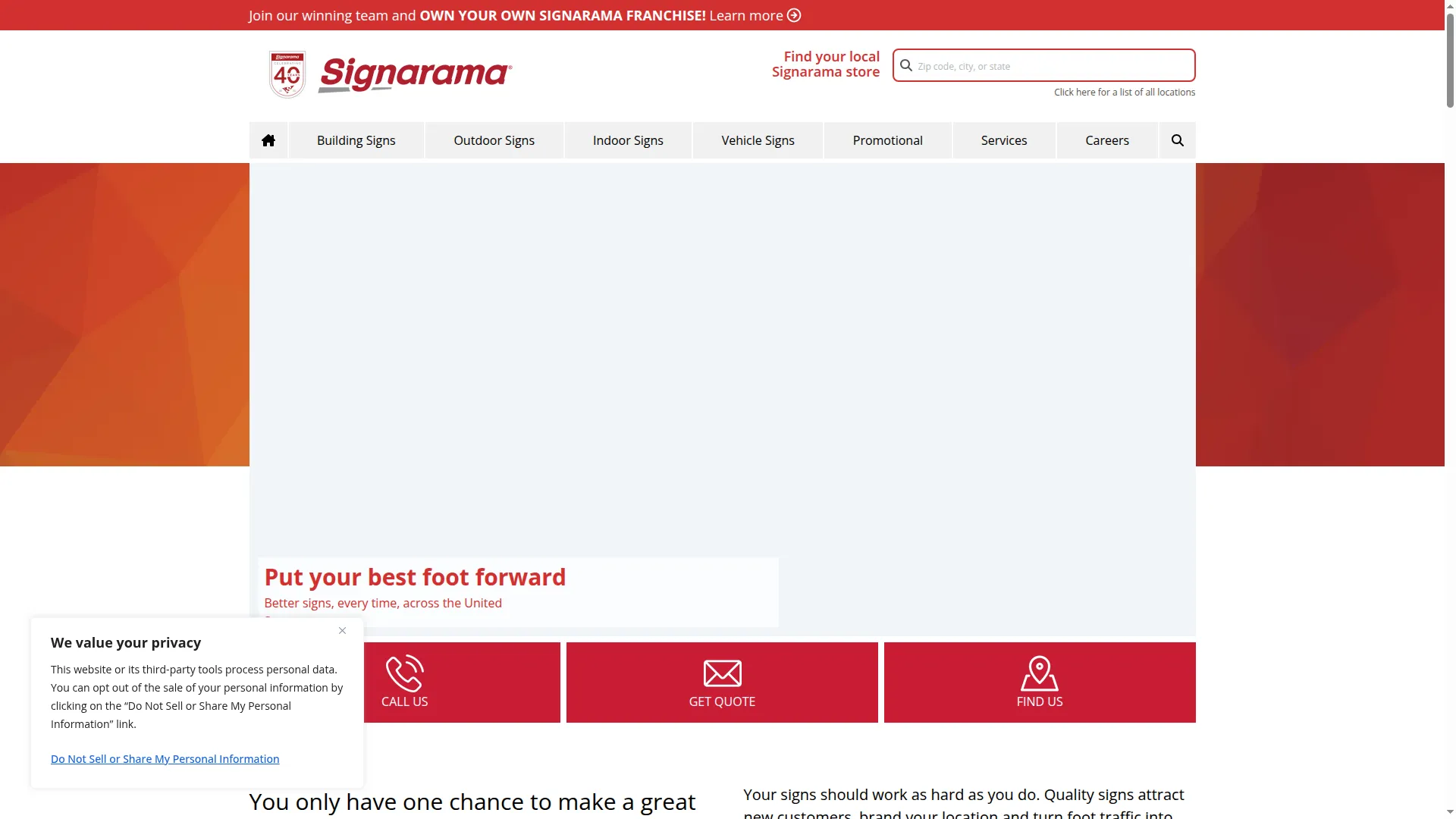Click the FIND US button label
The image size is (1456, 819).
[x=1040, y=702]
